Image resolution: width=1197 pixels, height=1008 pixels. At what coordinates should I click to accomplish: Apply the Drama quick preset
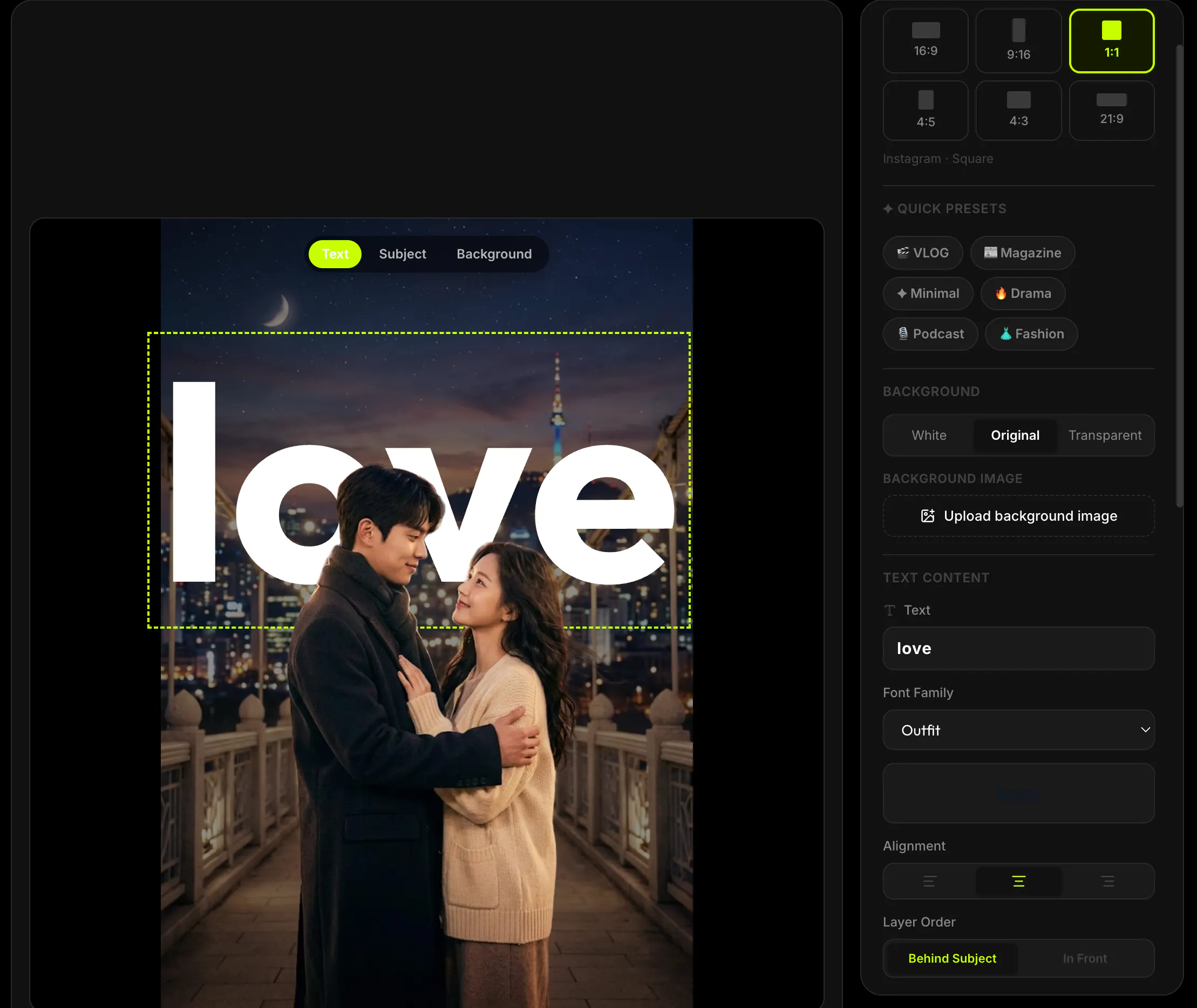click(1023, 293)
